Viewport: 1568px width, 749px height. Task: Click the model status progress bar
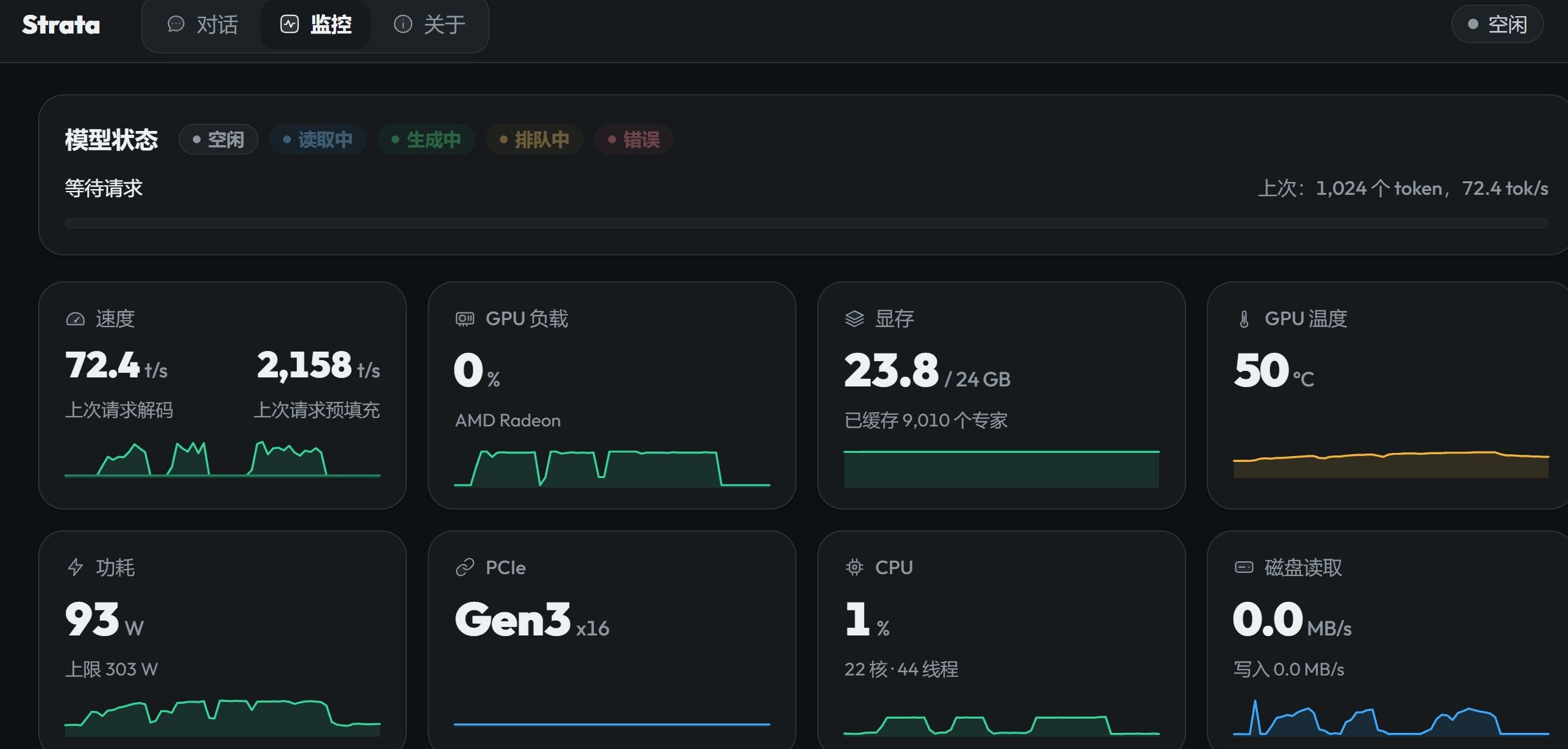[806, 223]
